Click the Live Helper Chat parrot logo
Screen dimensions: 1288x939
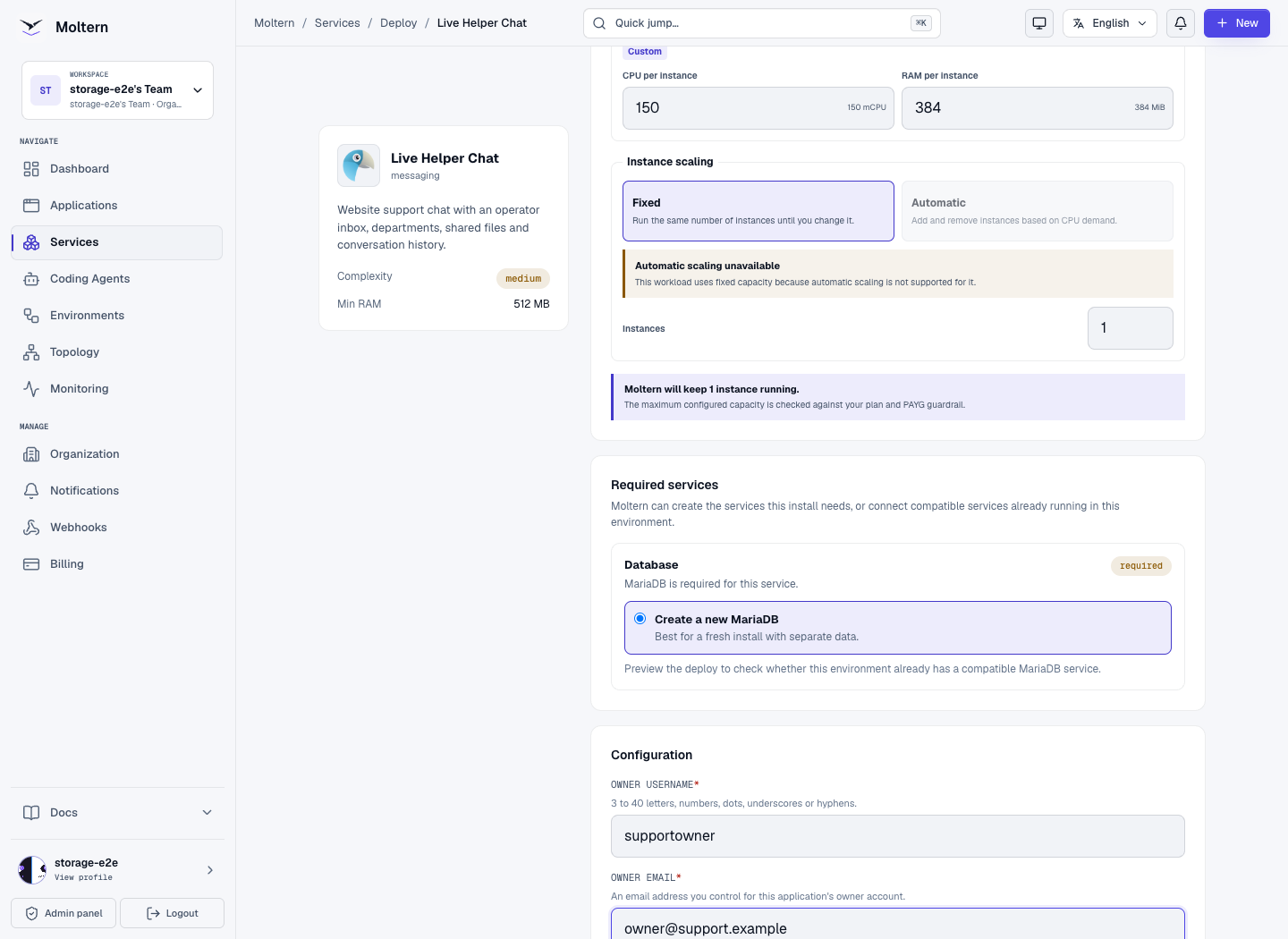[x=359, y=165]
